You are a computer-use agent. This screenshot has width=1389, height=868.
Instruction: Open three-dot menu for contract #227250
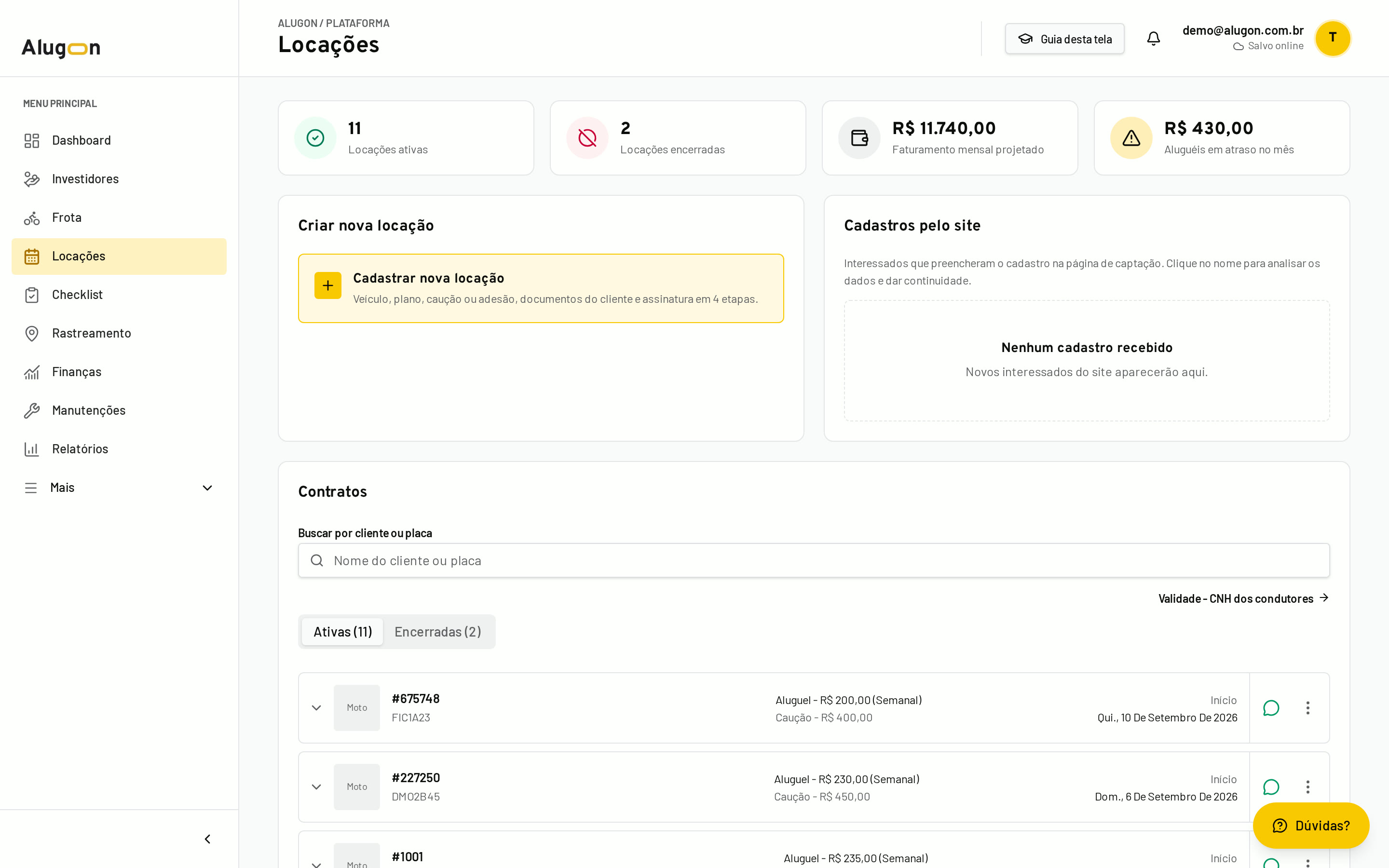[x=1307, y=787]
